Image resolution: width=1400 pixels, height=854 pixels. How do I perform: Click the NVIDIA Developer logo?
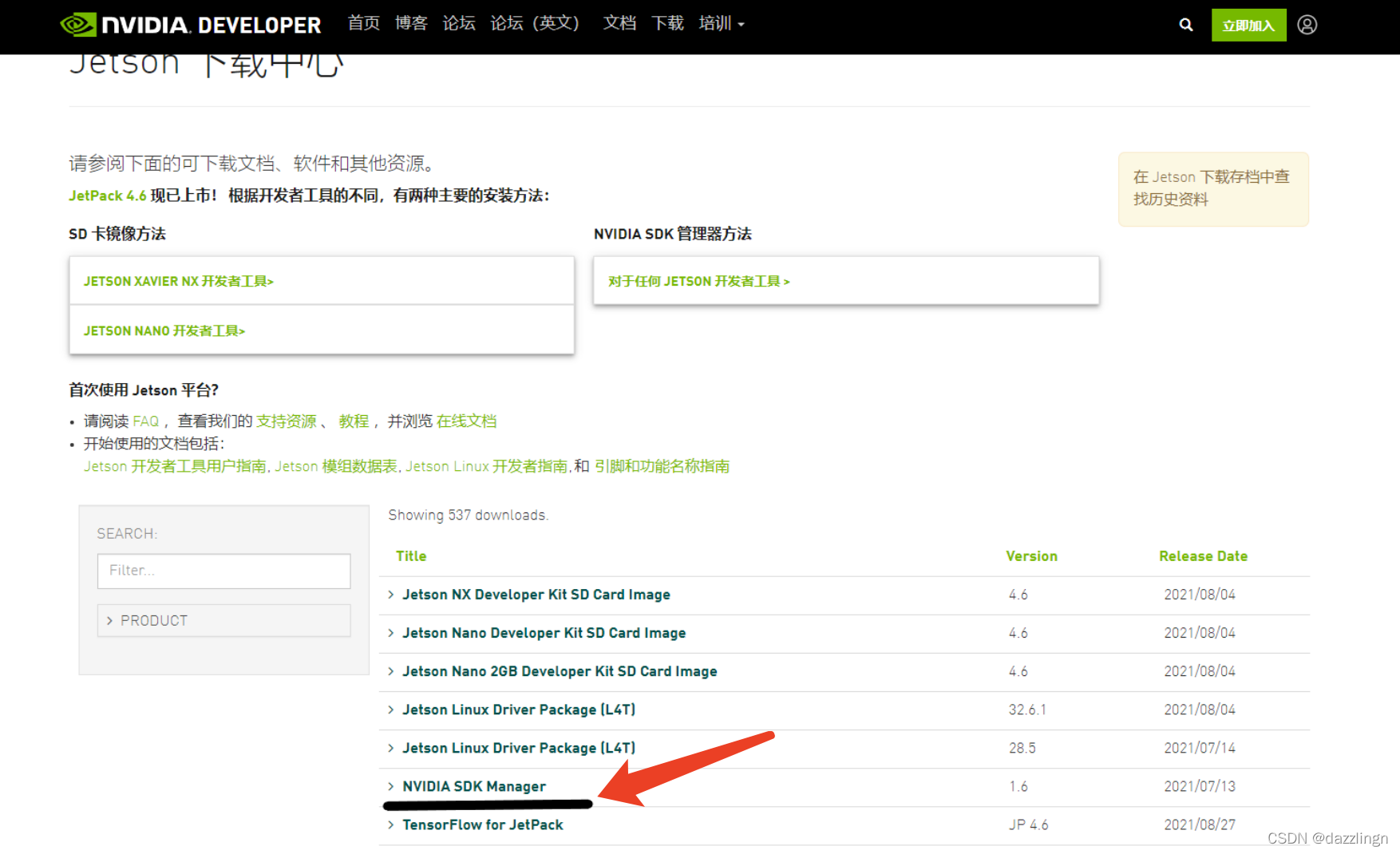(191, 25)
